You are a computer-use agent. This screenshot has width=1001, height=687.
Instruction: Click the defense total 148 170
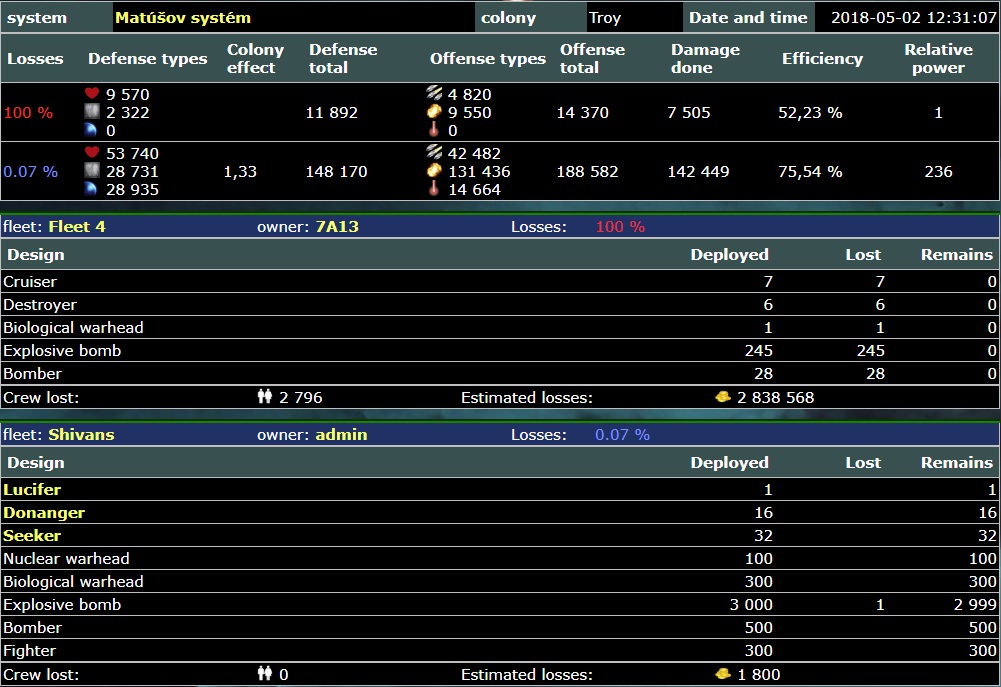[x=336, y=172]
